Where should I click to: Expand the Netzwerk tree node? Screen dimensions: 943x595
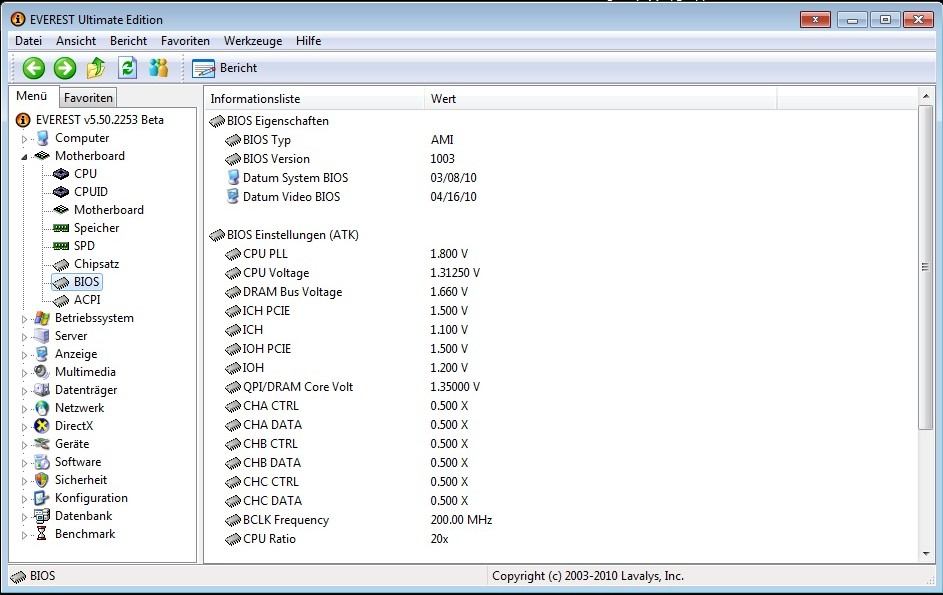coord(24,409)
